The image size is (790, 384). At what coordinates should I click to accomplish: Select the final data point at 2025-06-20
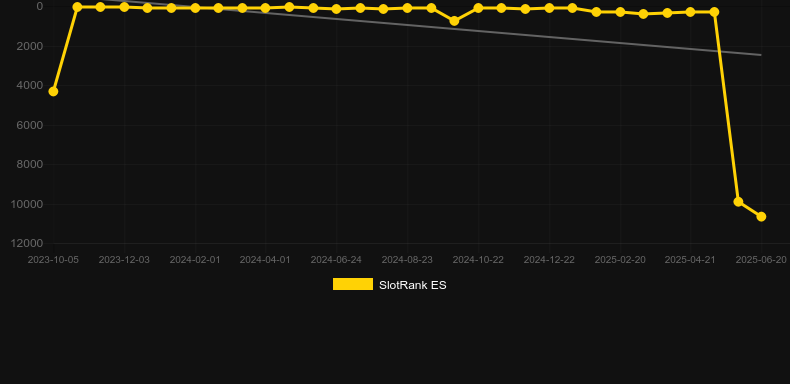(x=761, y=217)
